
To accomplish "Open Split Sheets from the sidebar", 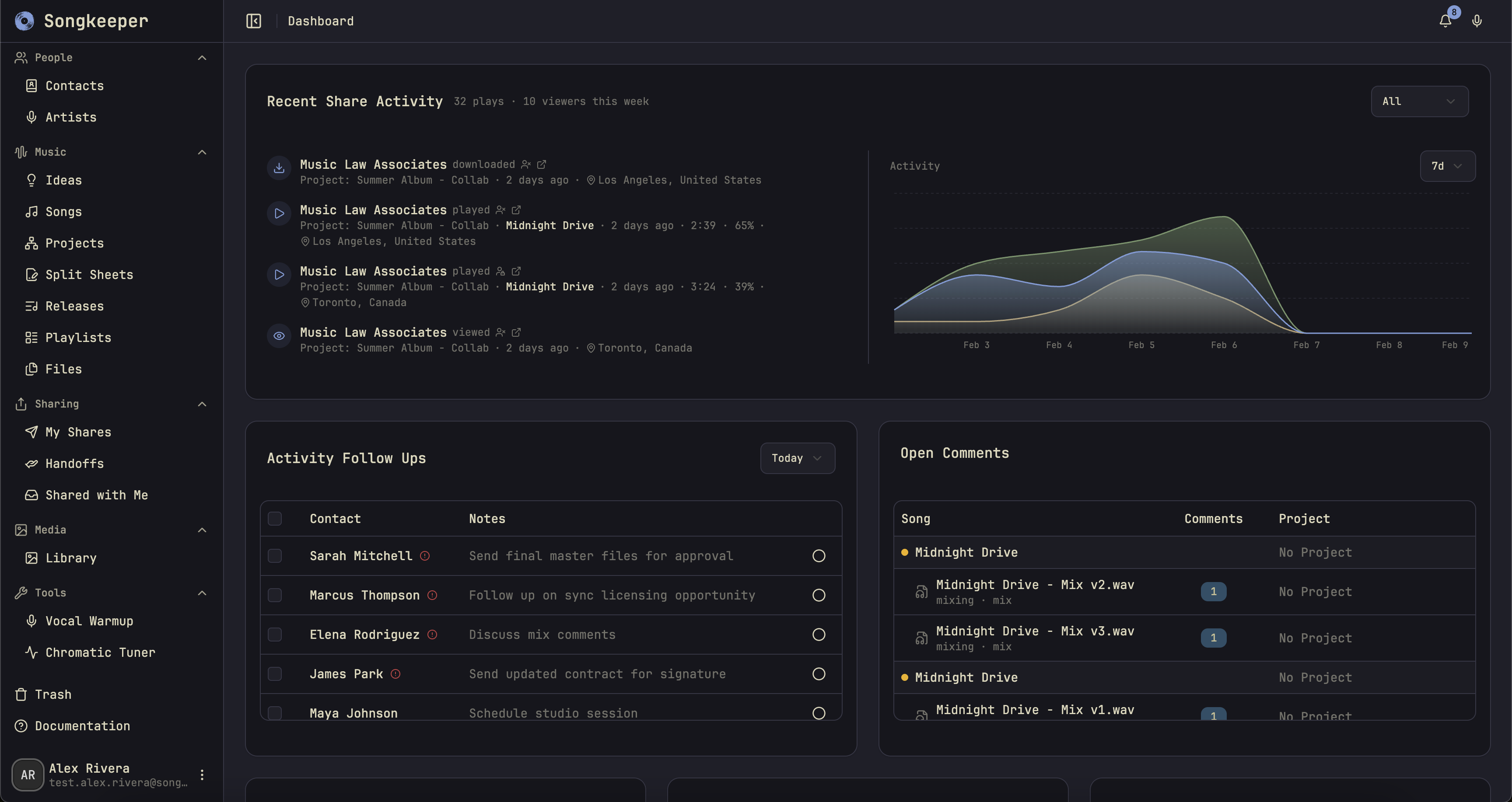I will click(89, 274).
